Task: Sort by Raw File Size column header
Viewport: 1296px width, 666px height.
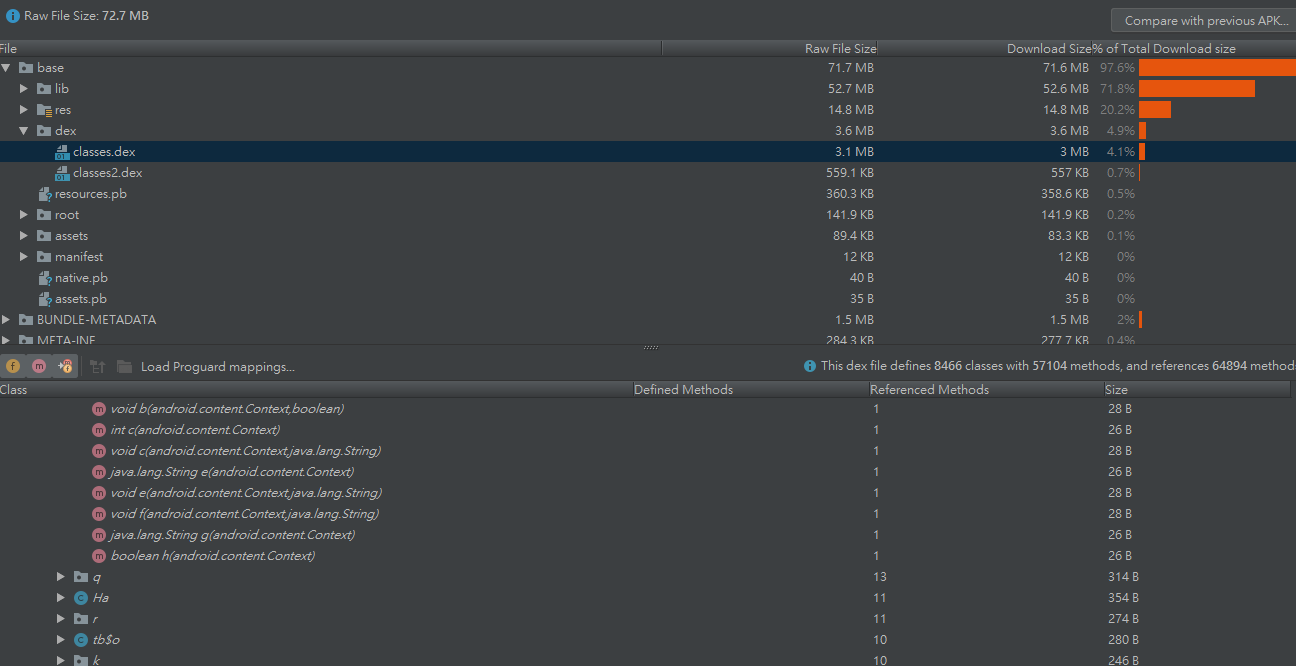Action: click(770, 48)
